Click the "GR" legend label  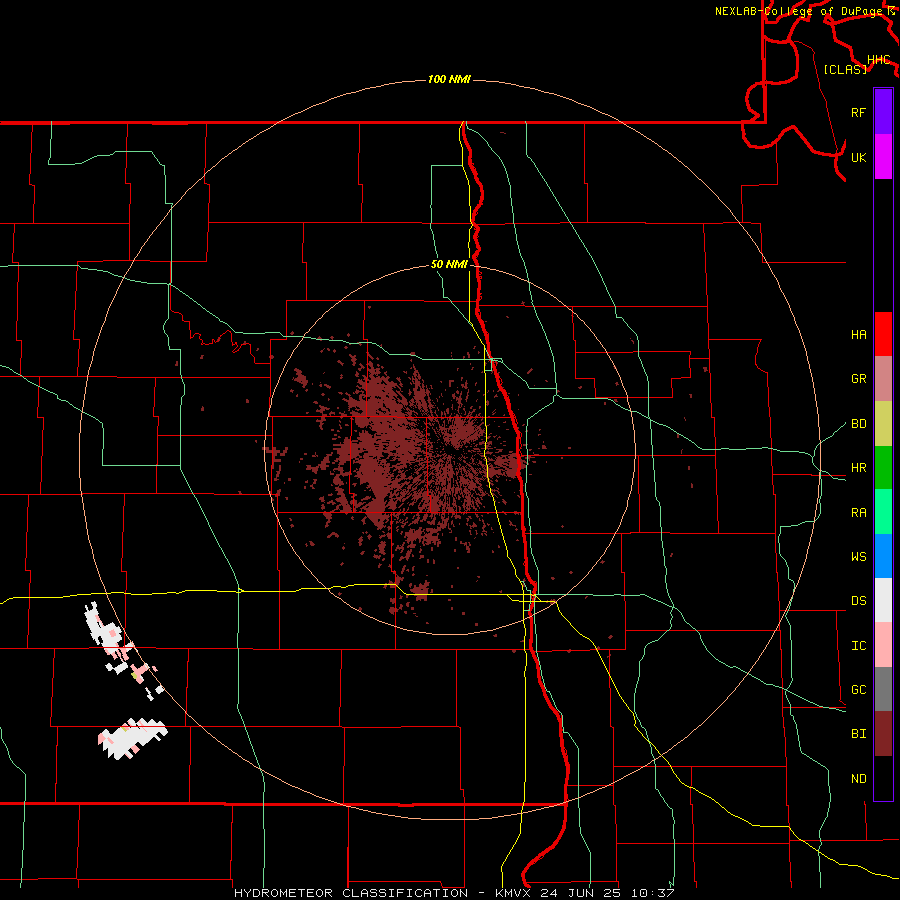coord(858,379)
